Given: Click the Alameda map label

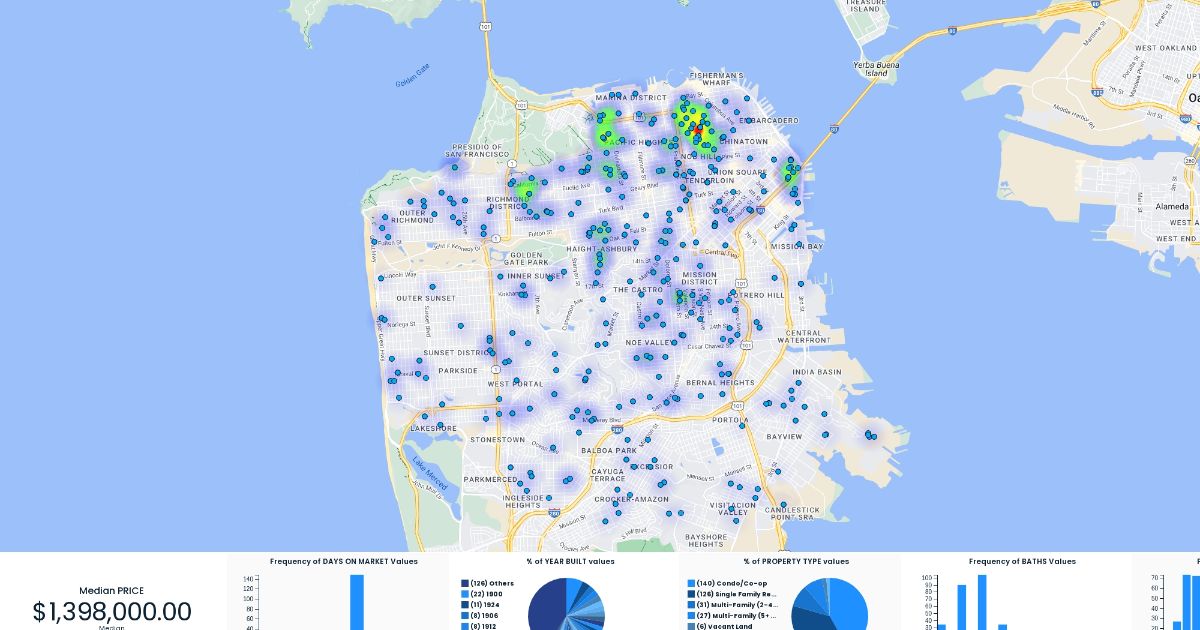Looking at the screenshot, I should [1171, 206].
